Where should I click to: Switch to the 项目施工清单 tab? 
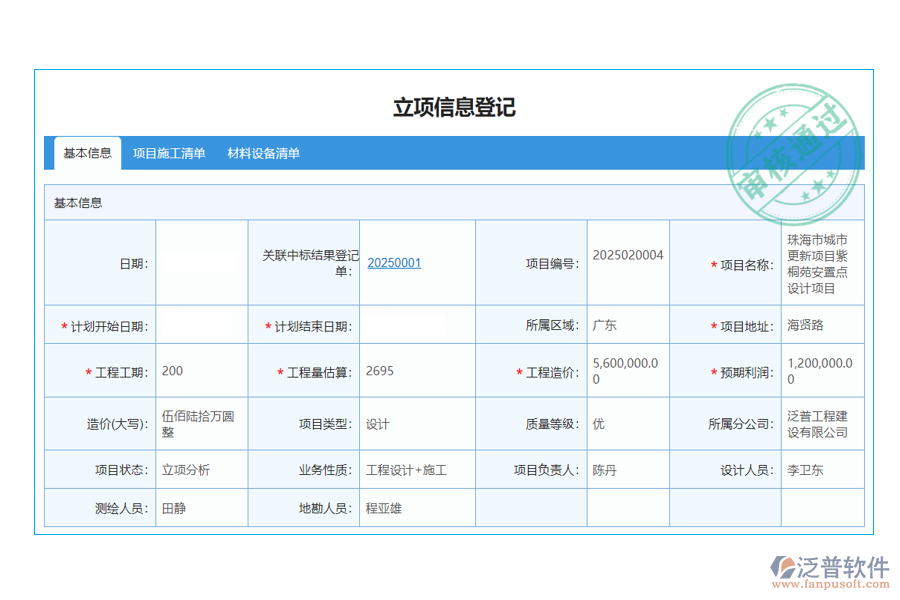(x=168, y=153)
